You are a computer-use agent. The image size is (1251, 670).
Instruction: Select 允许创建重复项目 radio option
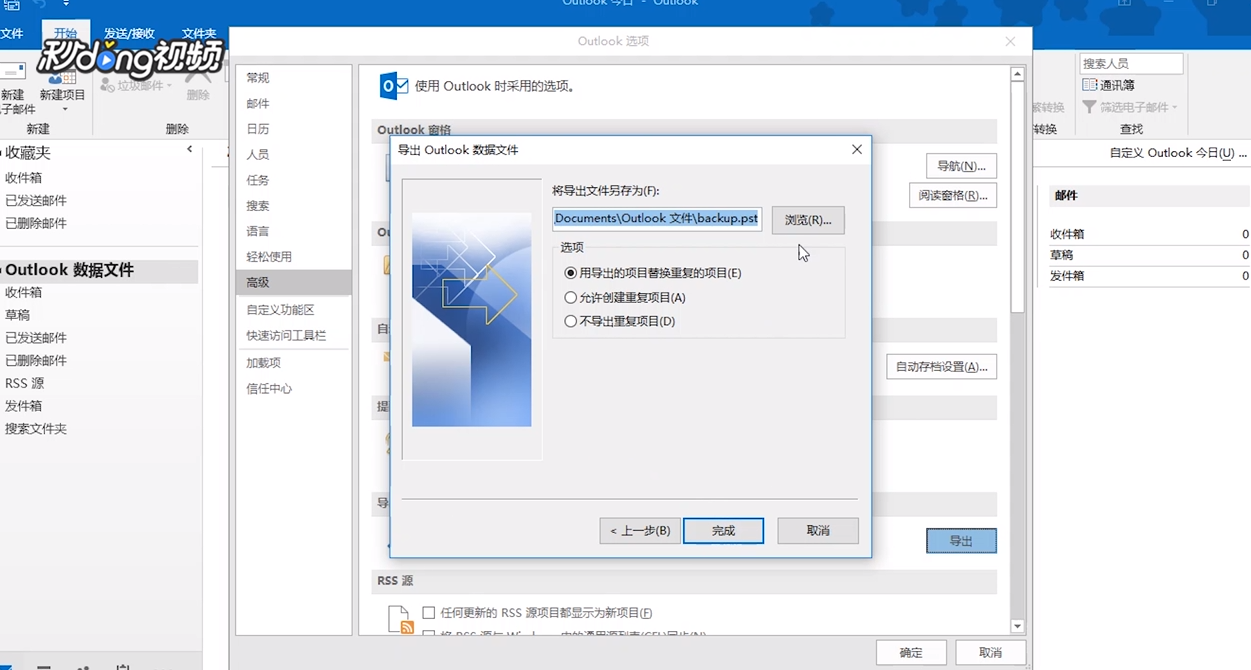[x=571, y=297]
